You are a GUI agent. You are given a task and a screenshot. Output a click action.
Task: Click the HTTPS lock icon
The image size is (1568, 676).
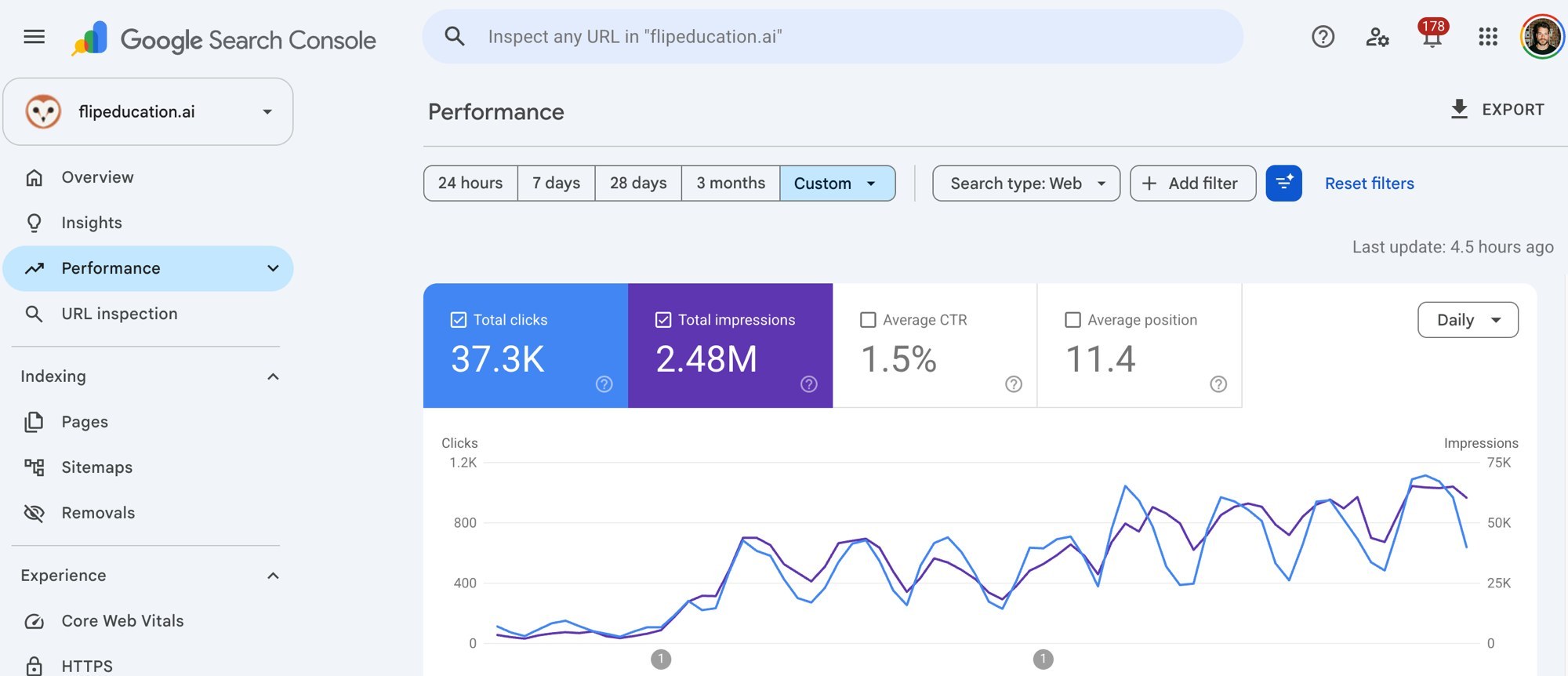[x=34, y=666]
